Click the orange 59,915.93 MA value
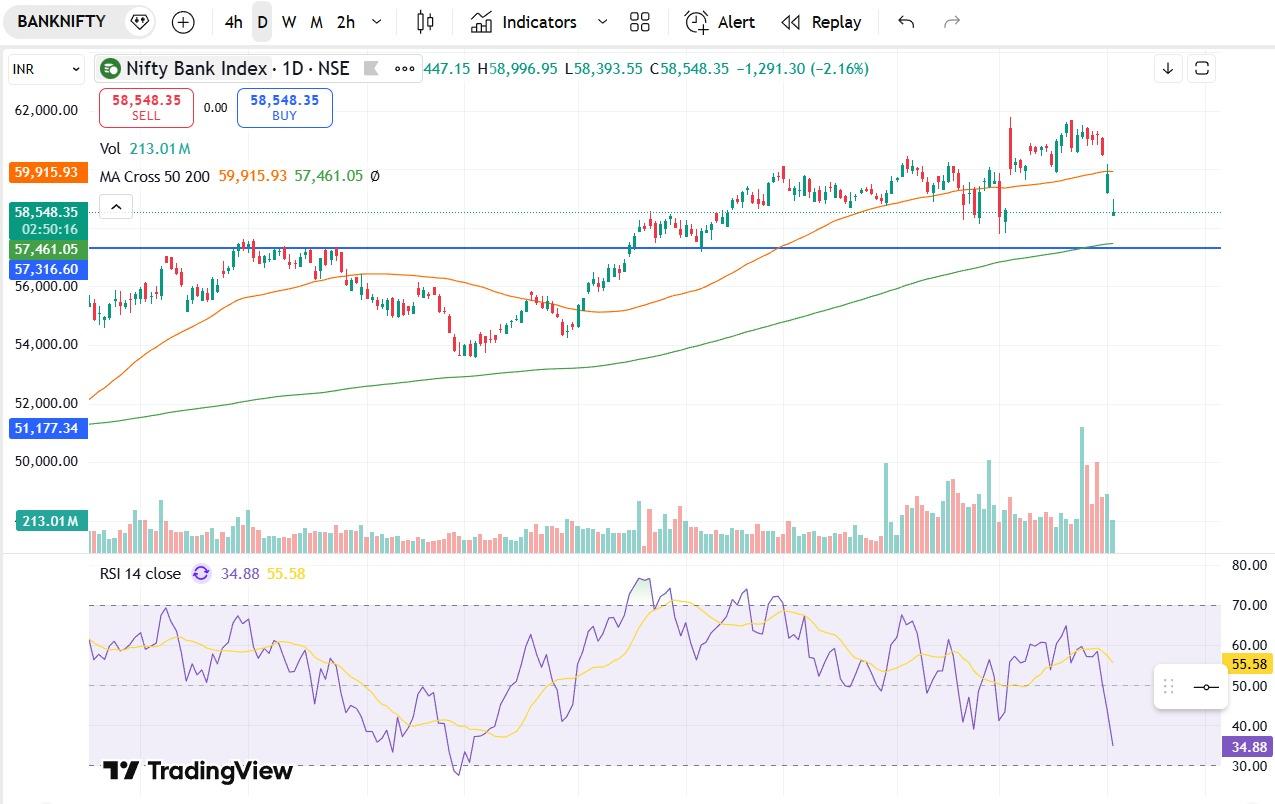Viewport: 1275px width, 804px height. click(x=253, y=176)
